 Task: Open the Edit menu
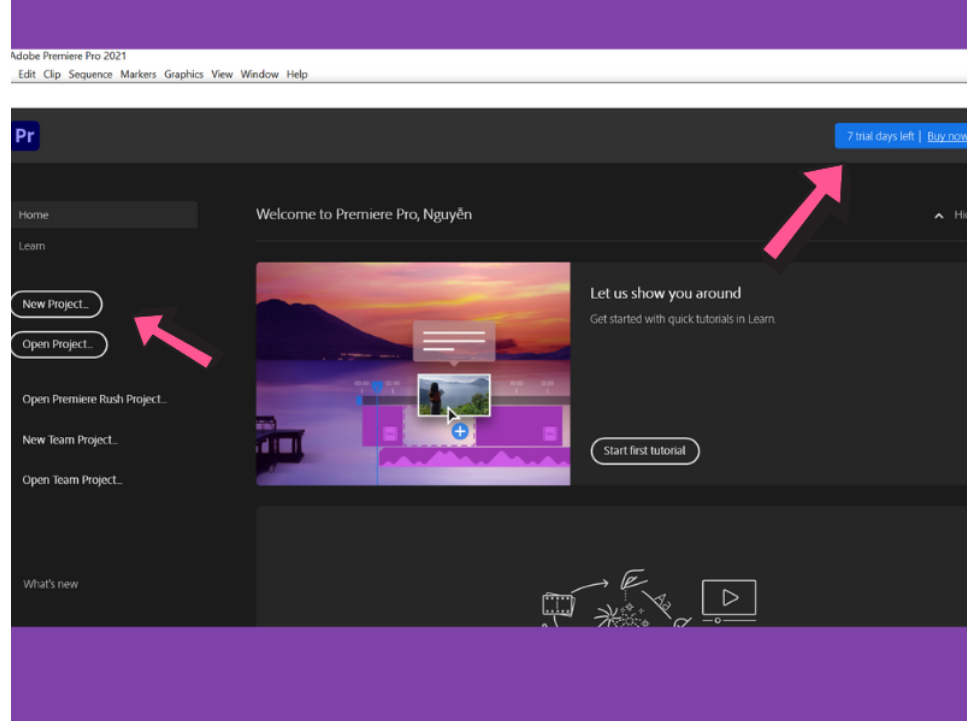click(x=27, y=74)
